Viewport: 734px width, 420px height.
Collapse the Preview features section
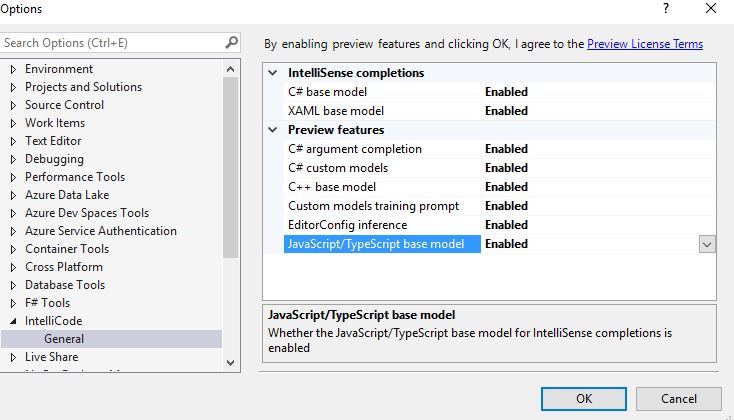[273, 130]
